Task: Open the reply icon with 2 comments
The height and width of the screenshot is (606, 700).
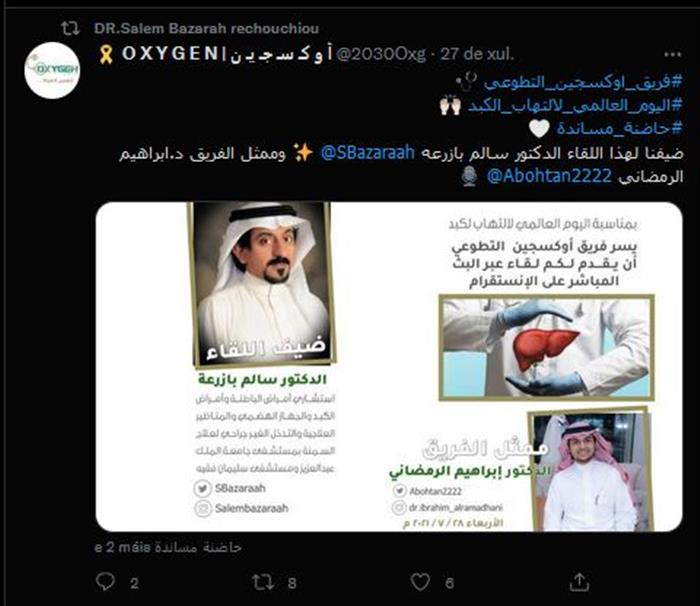Action: click(106, 582)
